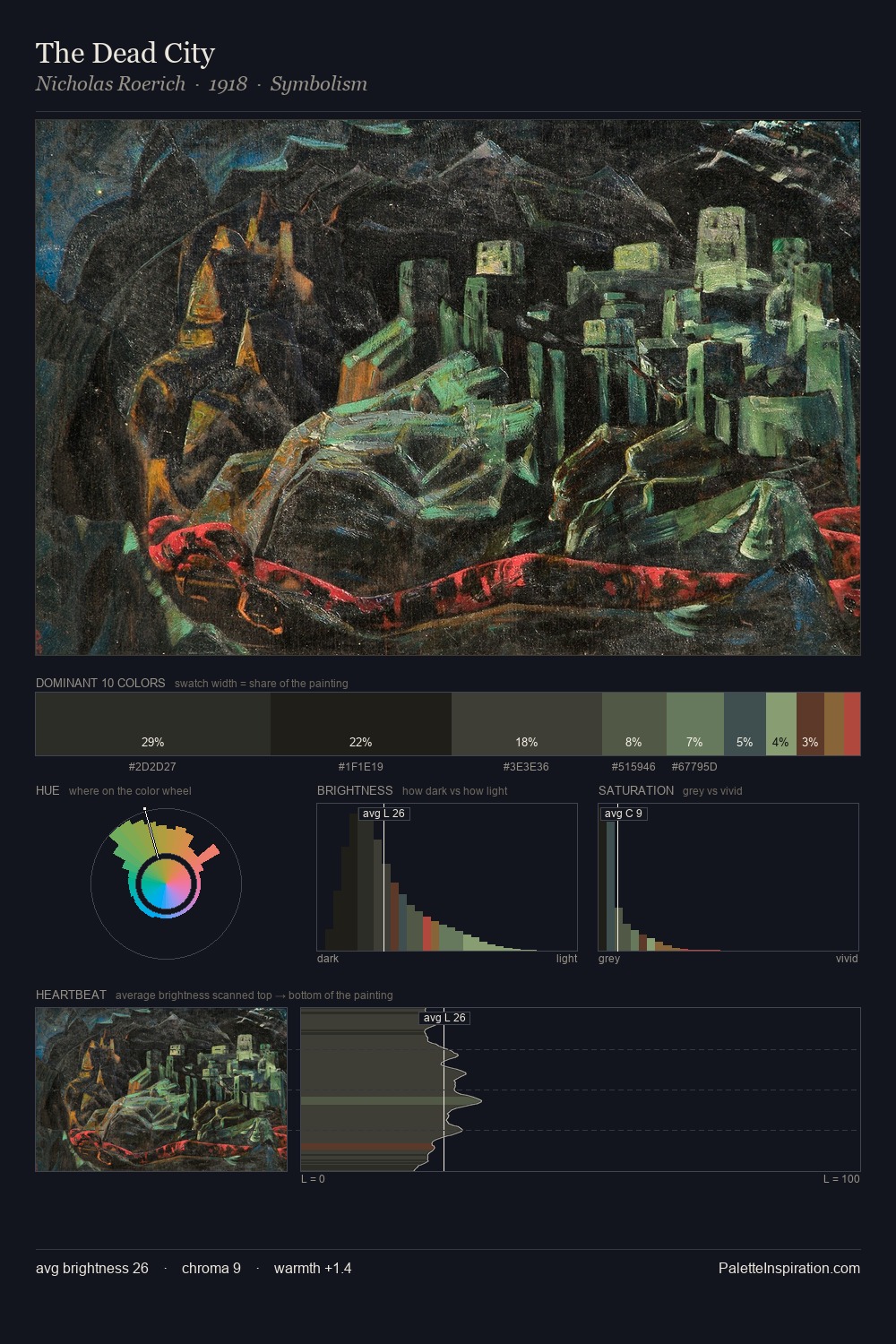Screen dimensions: 896x1344
Task: Pick the 18% dark grey-olive swatch
Action: click(527, 723)
